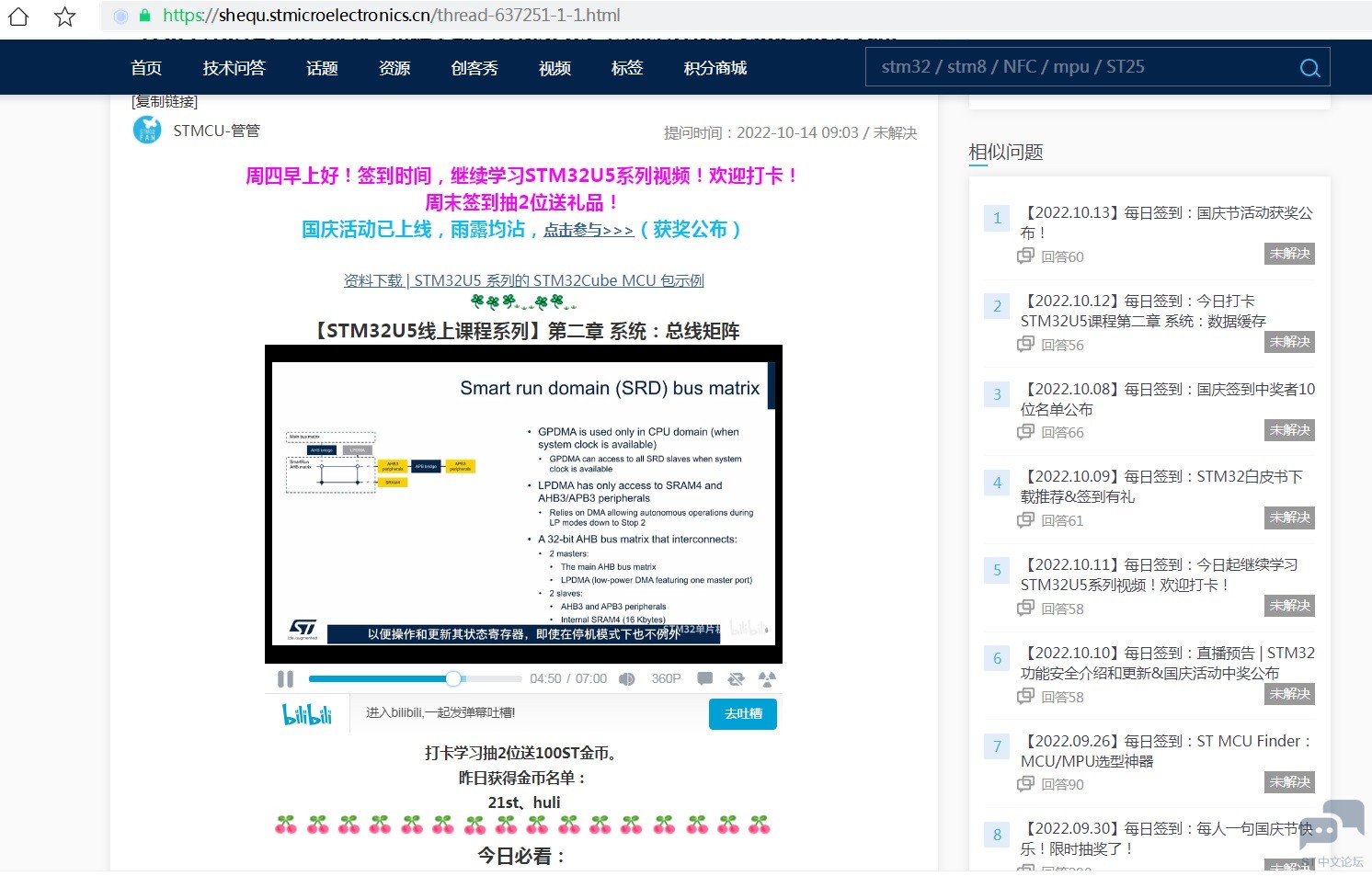This screenshot has height=876, width=1372.
Task: Open similar question 2022.10.11 今日起继续学习
Action: pyautogui.click(x=1159, y=575)
